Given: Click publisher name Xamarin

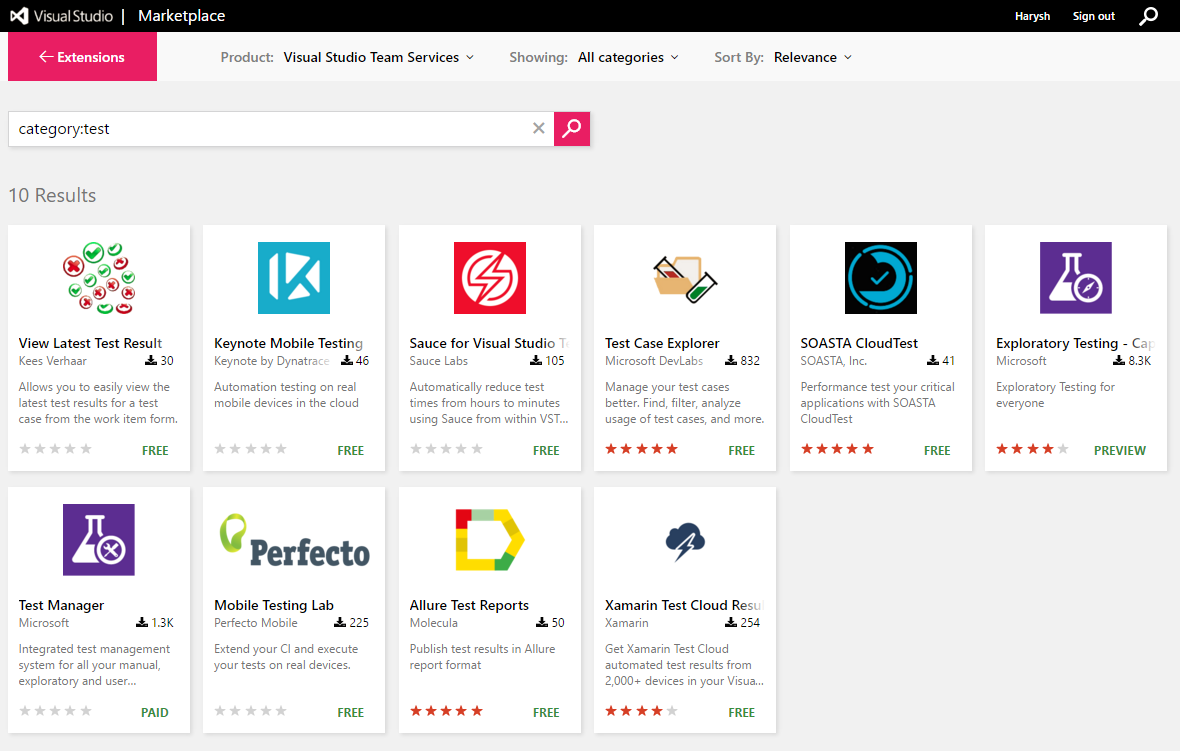Looking at the screenshot, I should 627,622.
